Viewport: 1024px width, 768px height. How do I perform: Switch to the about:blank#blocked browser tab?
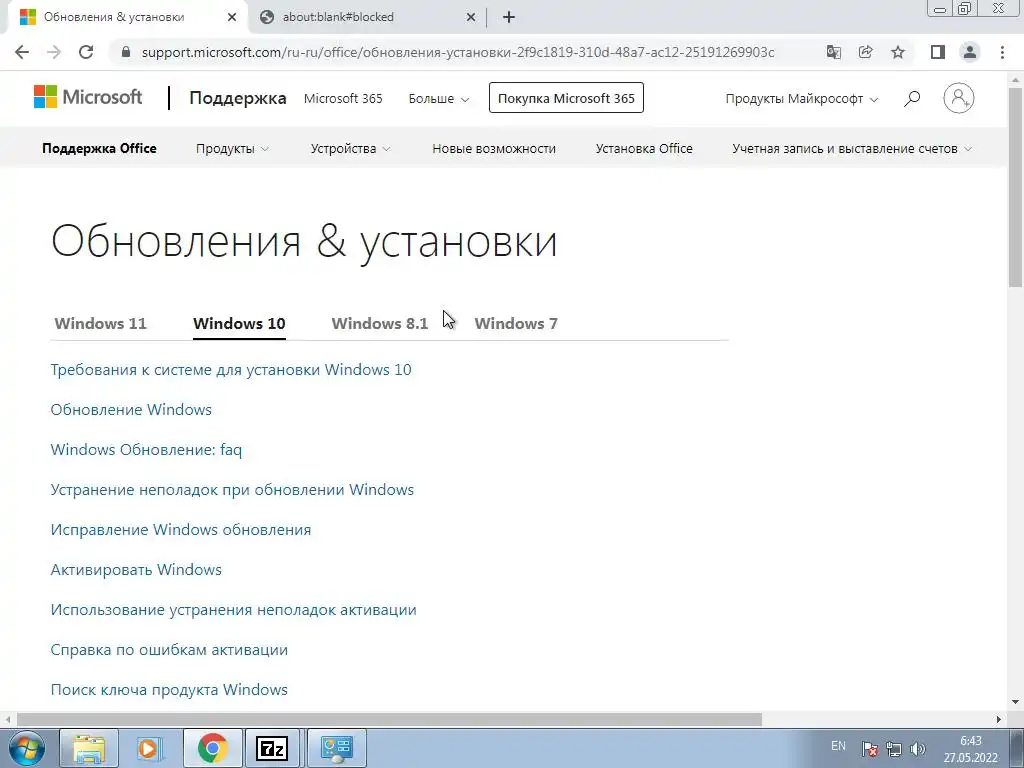(366, 17)
